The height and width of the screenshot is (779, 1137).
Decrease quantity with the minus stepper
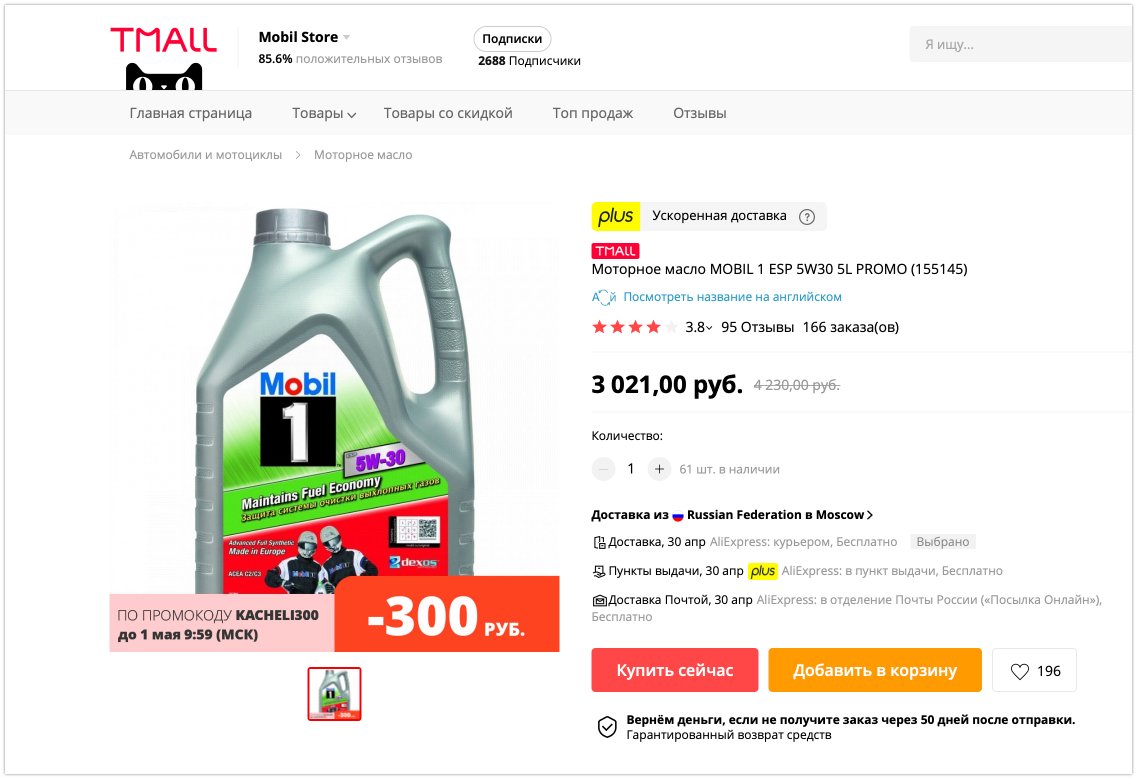[x=603, y=469]
